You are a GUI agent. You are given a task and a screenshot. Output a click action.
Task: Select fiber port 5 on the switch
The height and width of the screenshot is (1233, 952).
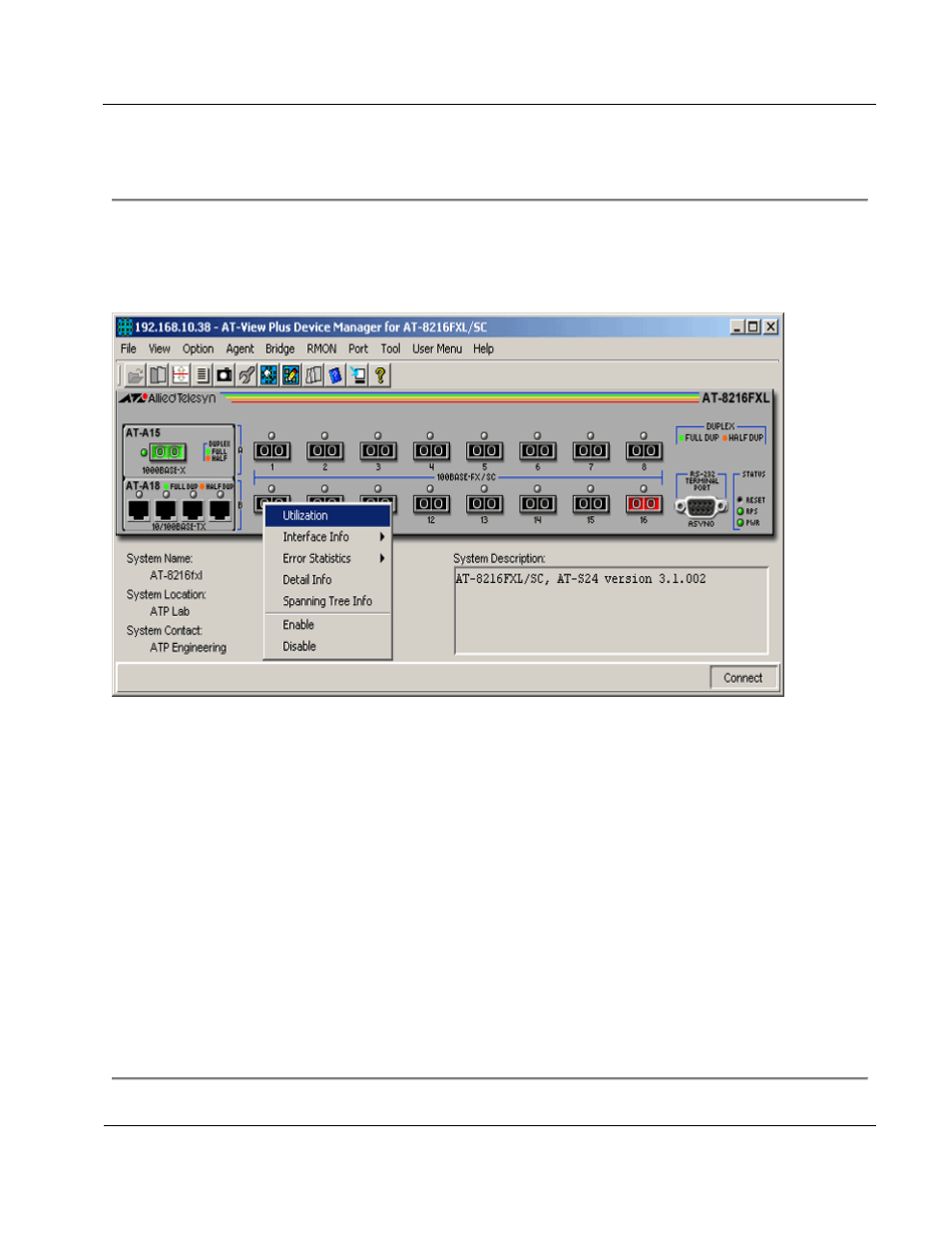coord(484,451)
